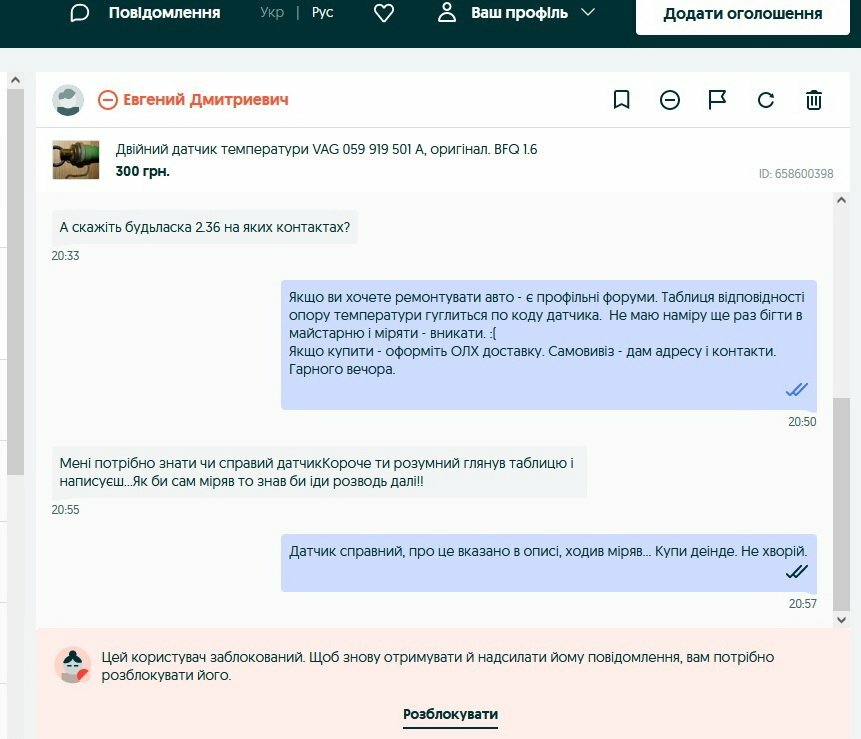Click the profile person icon
Image resolution: width=861 pixels, height=739 pixels.
(447, 12)
